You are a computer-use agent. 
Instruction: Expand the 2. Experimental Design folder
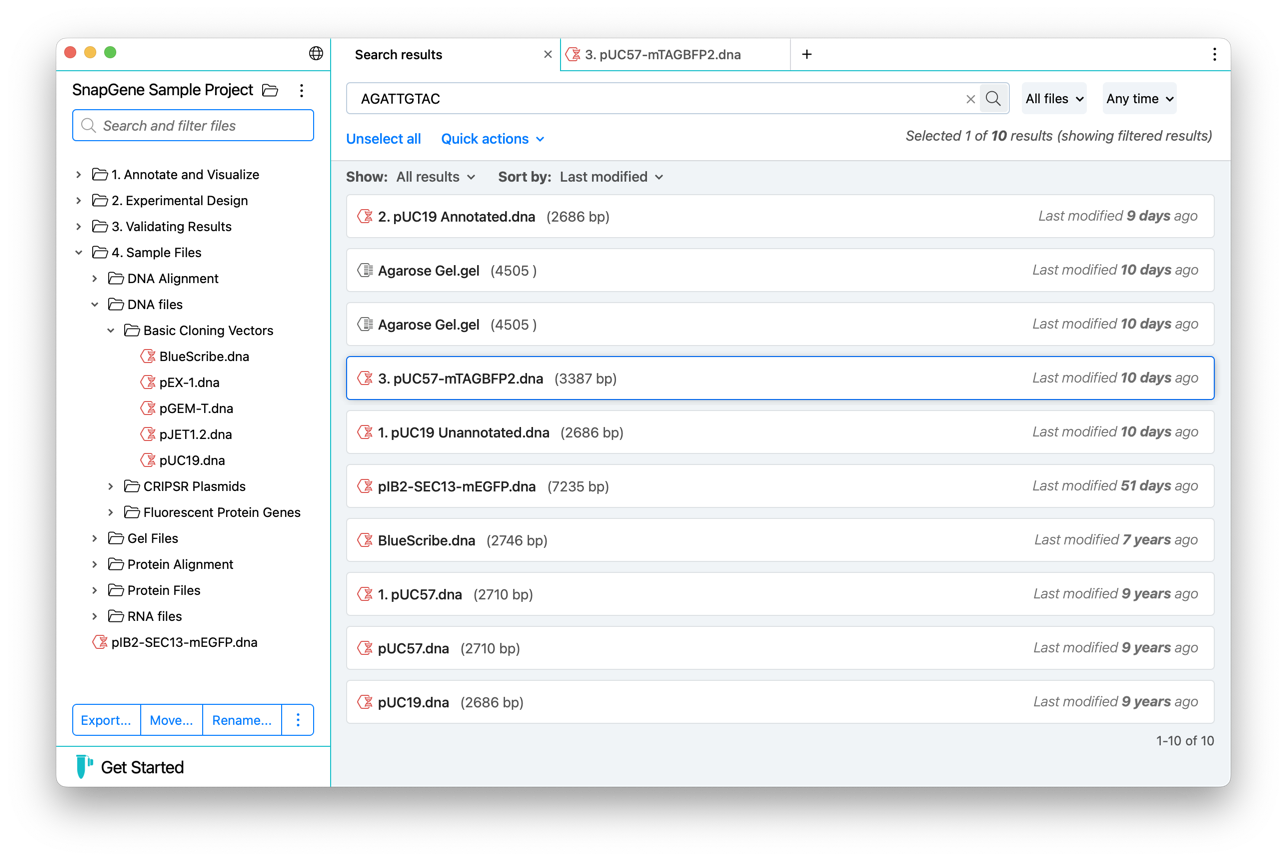tap(79, 200)
